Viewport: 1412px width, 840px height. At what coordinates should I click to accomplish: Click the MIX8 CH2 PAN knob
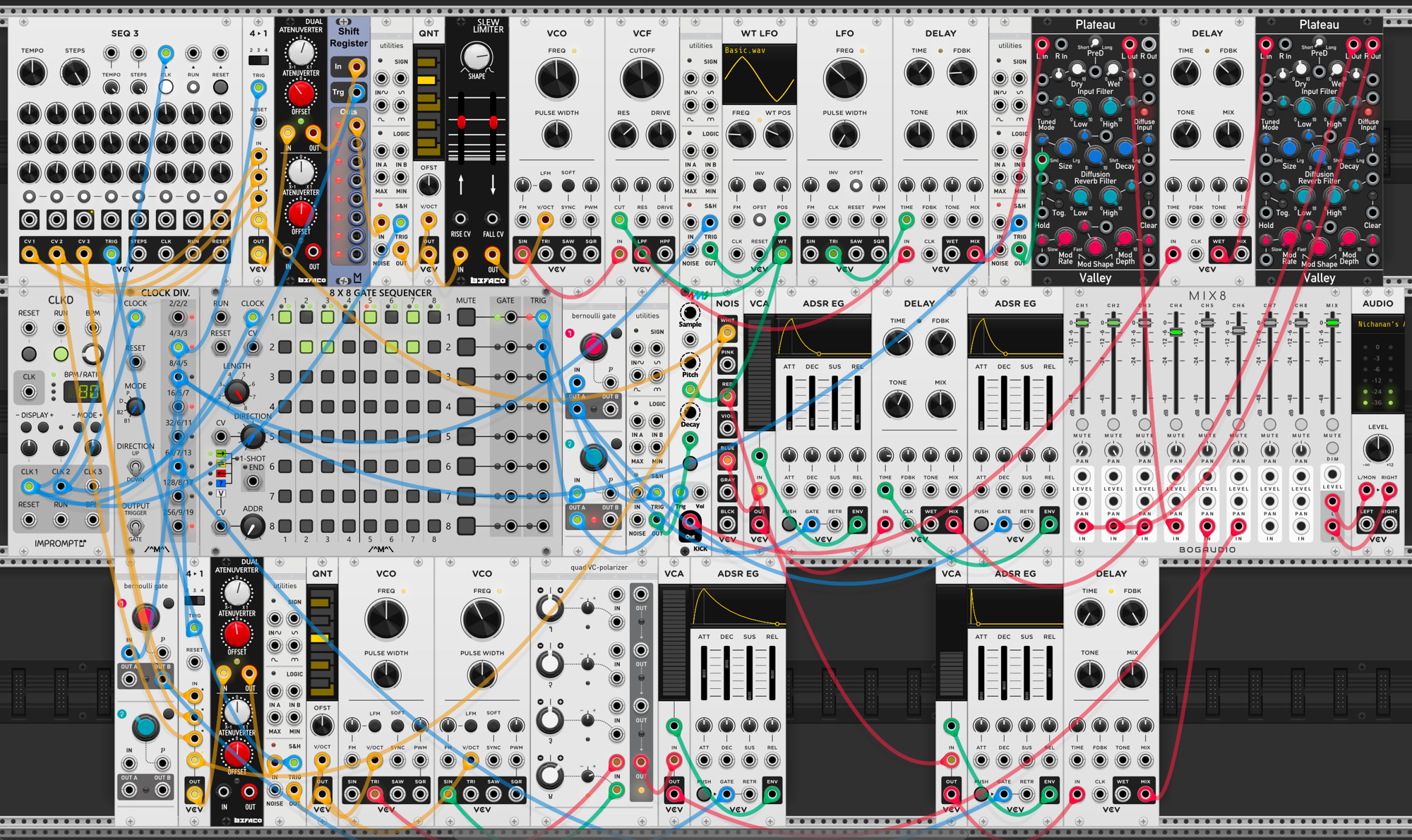(1113, 450)
